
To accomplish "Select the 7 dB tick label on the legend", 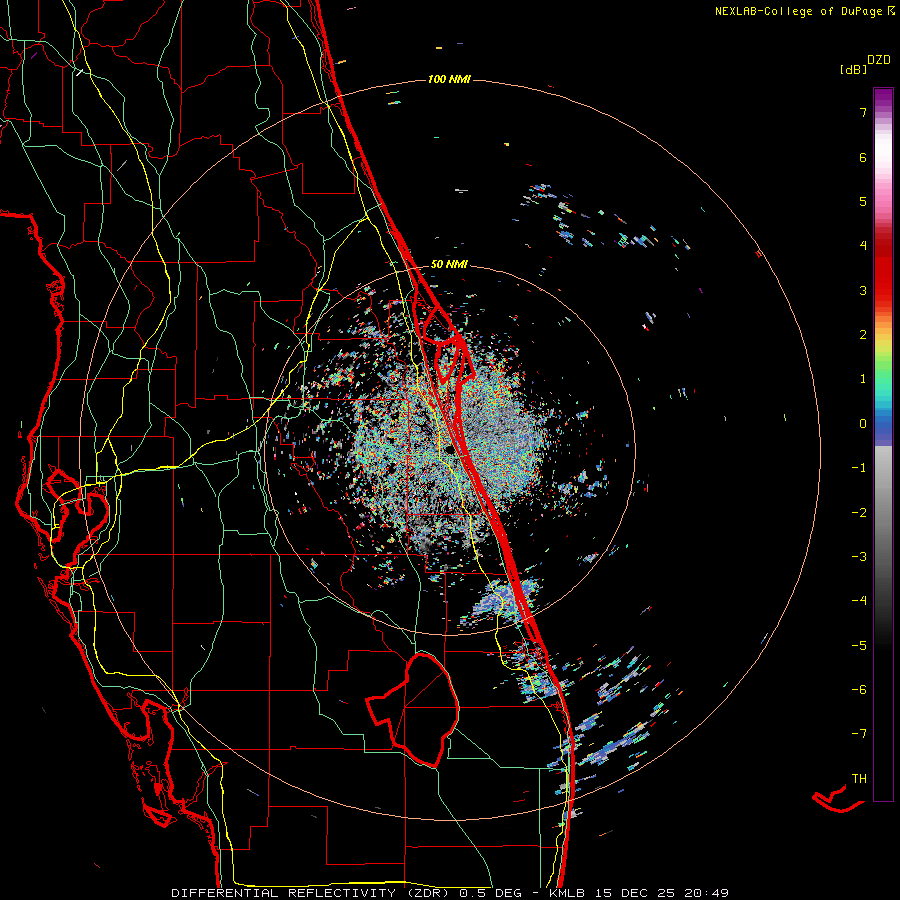I will tap(863, 112).
